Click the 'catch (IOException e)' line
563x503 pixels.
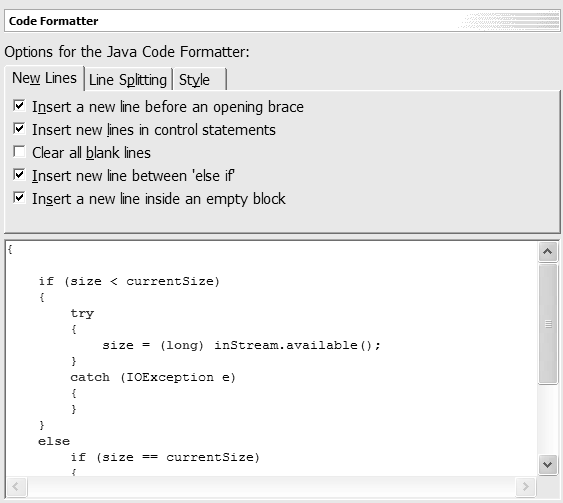point(153,377)
